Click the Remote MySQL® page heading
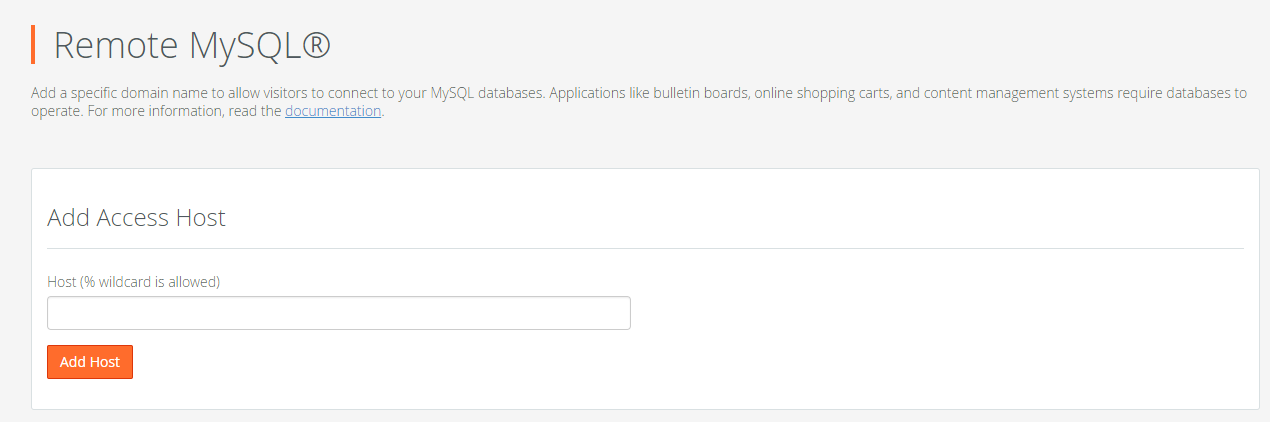1270x422 pixels. [x=191, y=46]
